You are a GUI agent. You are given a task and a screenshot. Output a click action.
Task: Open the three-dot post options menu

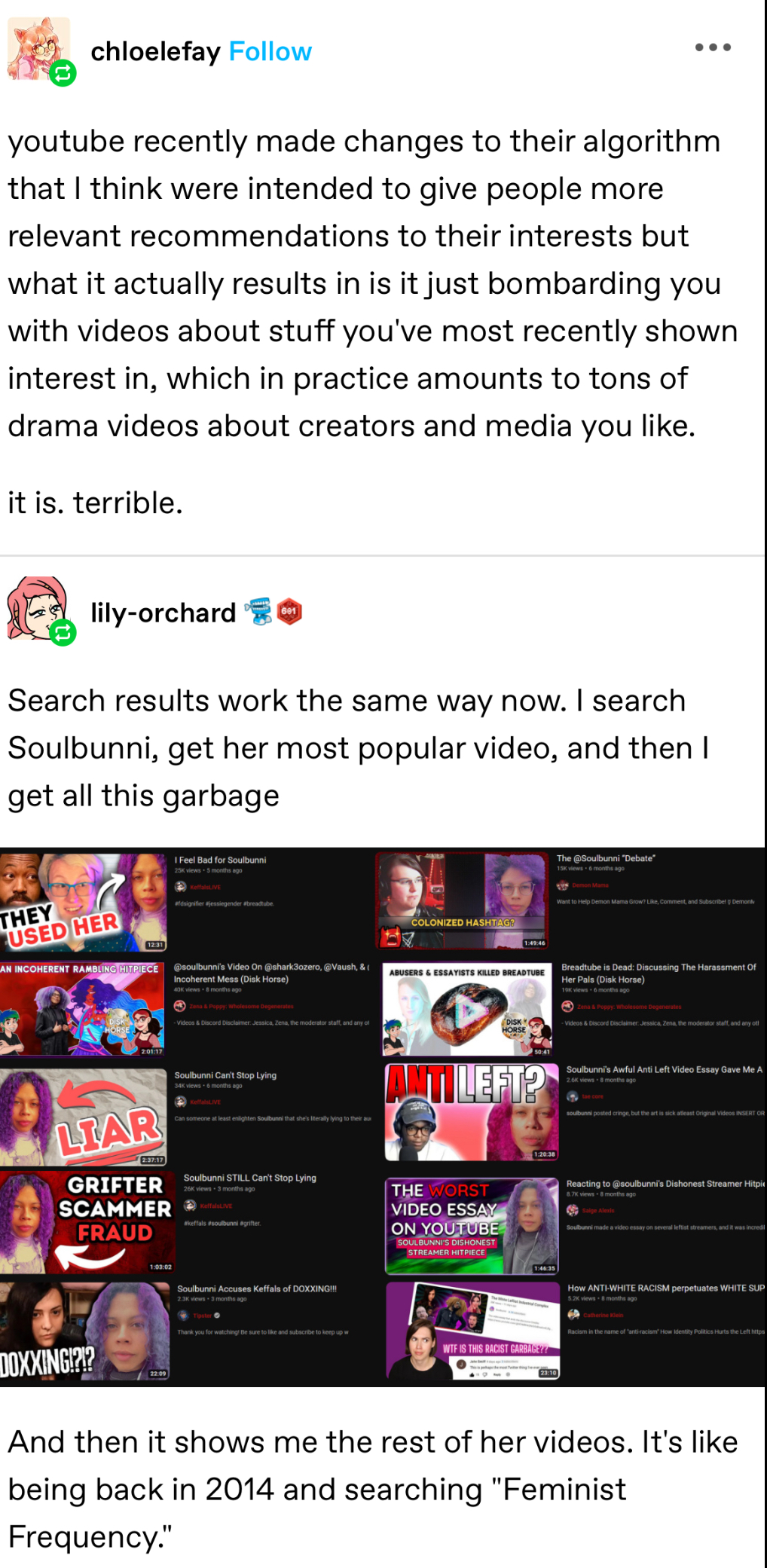click(x=712, y=47)
